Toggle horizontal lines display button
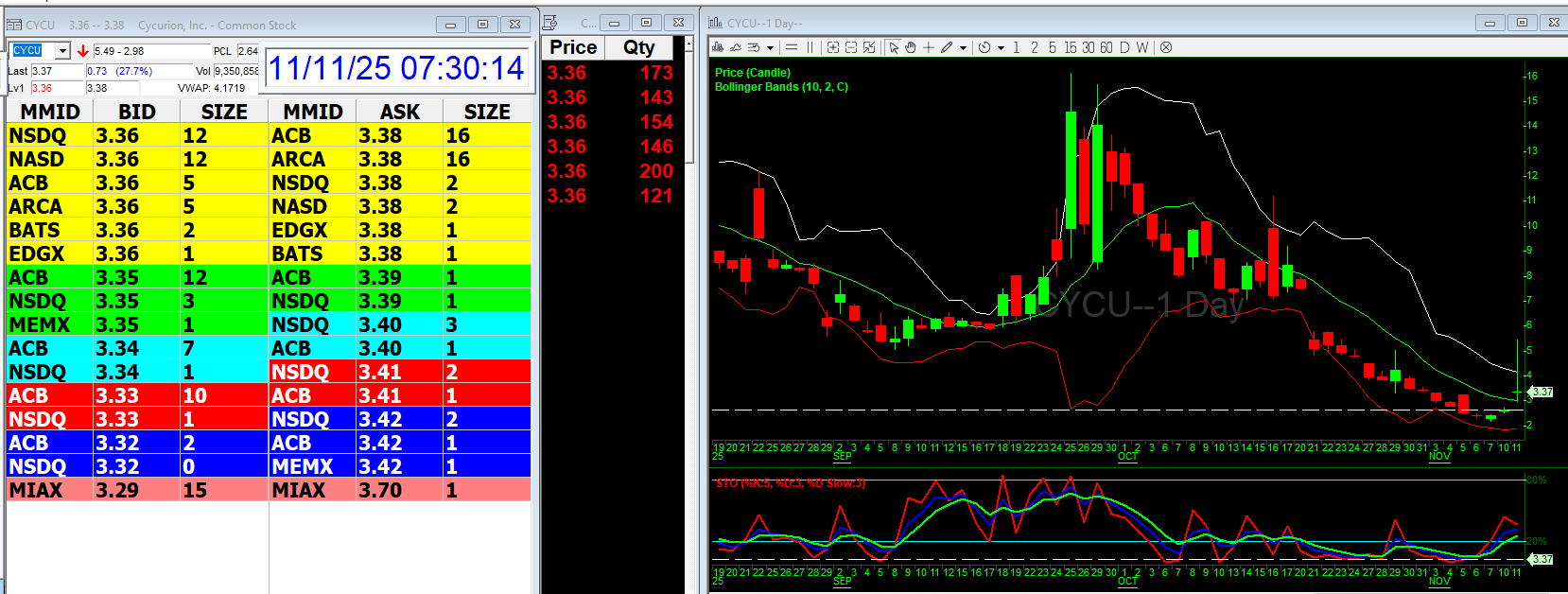The image size is (1568, 594). coord(792,47)
